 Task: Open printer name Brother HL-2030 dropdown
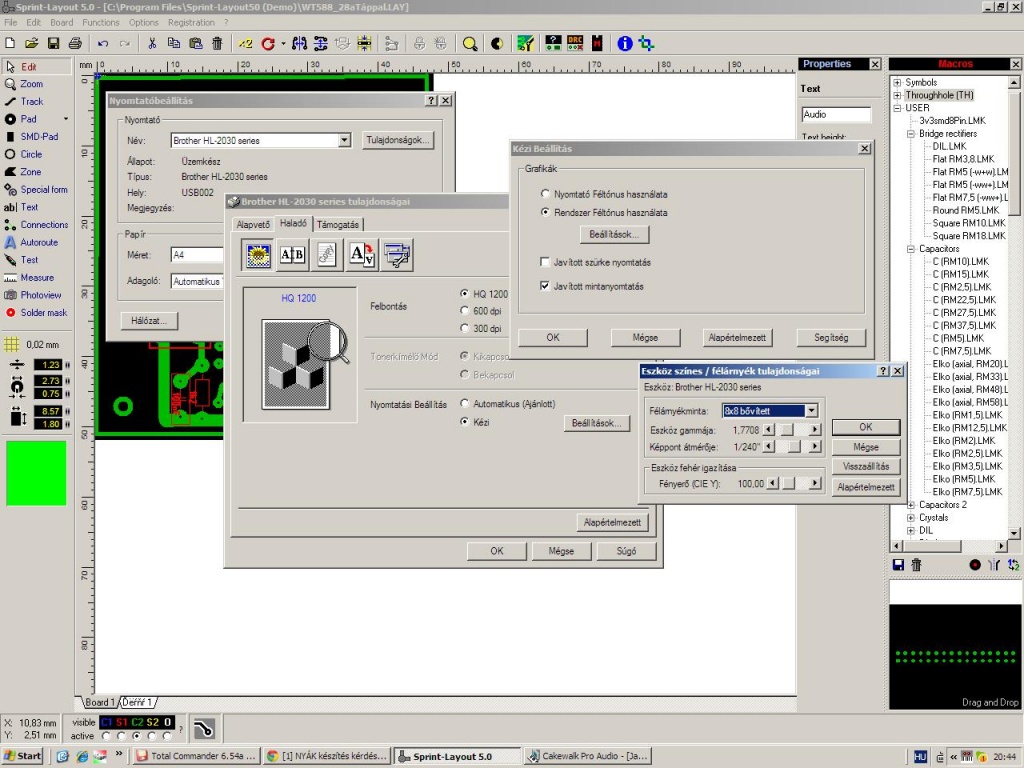click(x=344, y=140)
